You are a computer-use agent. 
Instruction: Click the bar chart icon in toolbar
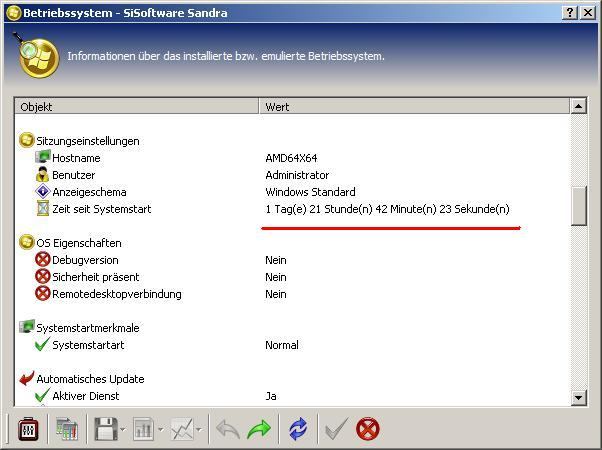(x=144, y=429)
